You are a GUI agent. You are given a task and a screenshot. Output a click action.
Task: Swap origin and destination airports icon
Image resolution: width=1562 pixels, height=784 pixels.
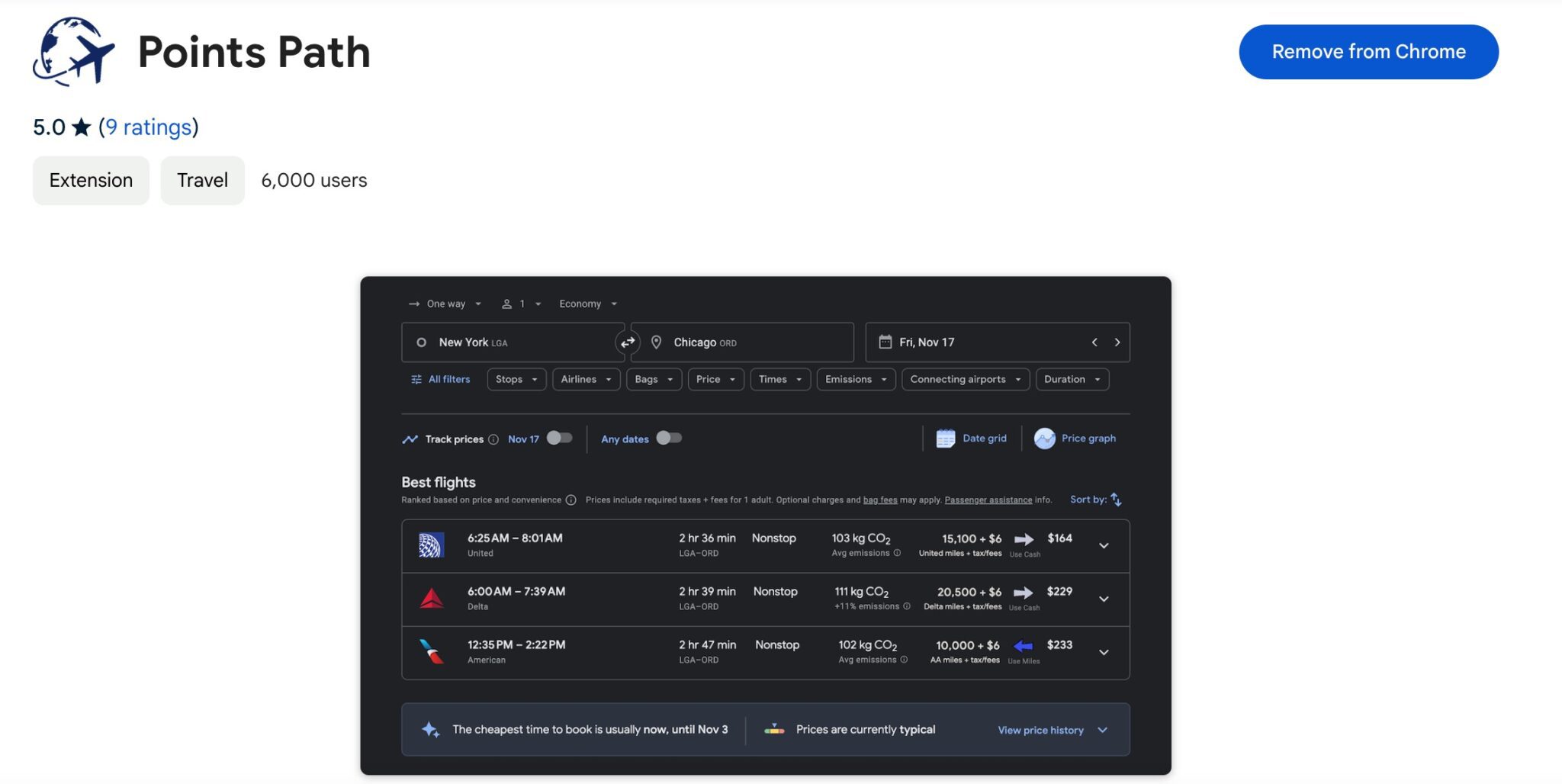click(x=628, y=342)
